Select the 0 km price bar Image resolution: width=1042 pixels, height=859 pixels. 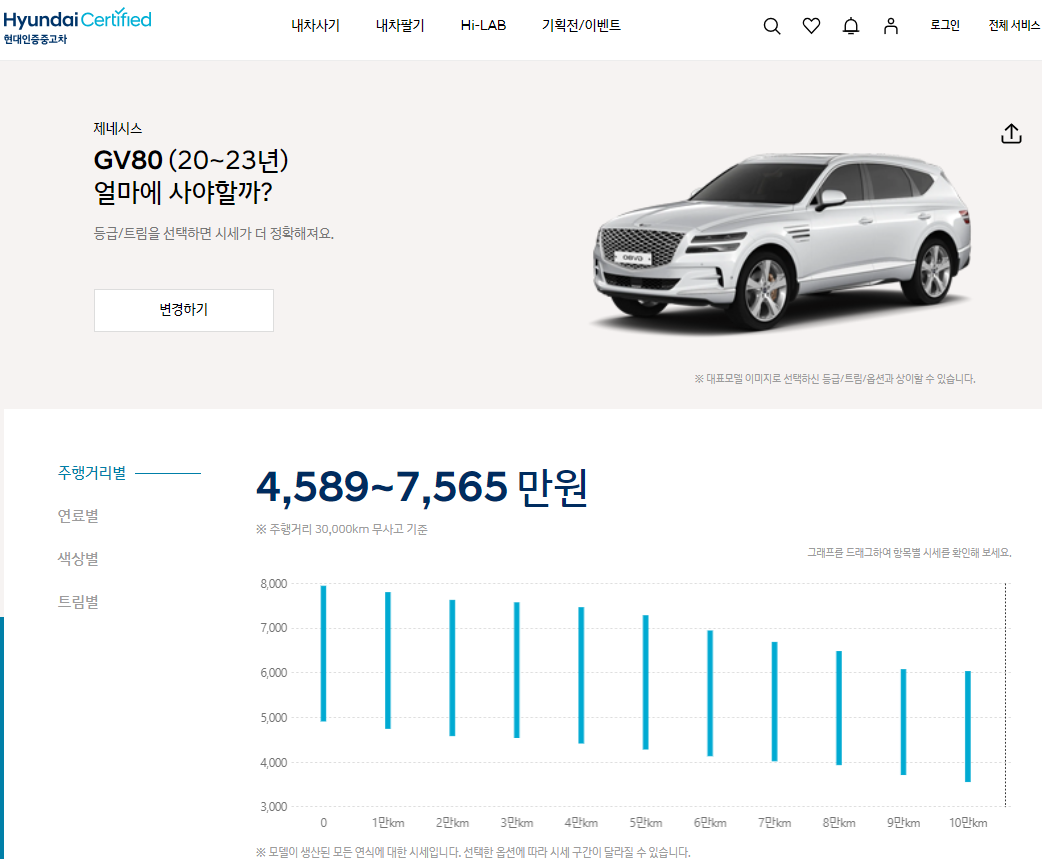point(324,653)
